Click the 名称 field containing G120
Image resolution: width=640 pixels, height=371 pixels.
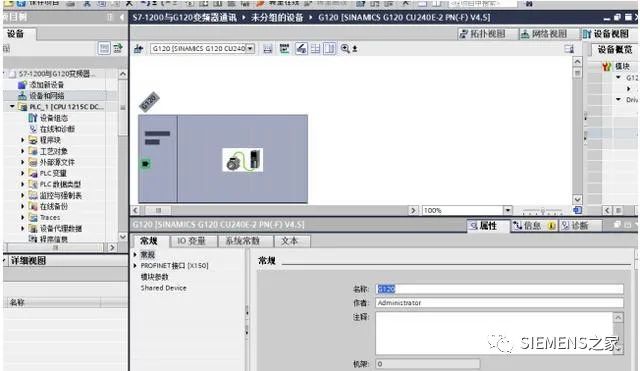pyautogui.click(x=499, y=289)
